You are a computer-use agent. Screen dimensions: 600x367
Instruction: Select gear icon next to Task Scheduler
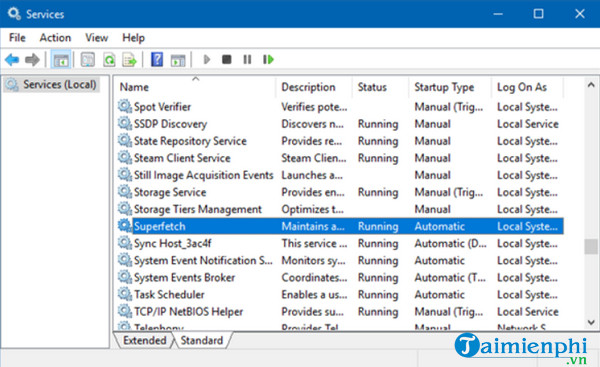pyautogui.click(x=124, y=294)
